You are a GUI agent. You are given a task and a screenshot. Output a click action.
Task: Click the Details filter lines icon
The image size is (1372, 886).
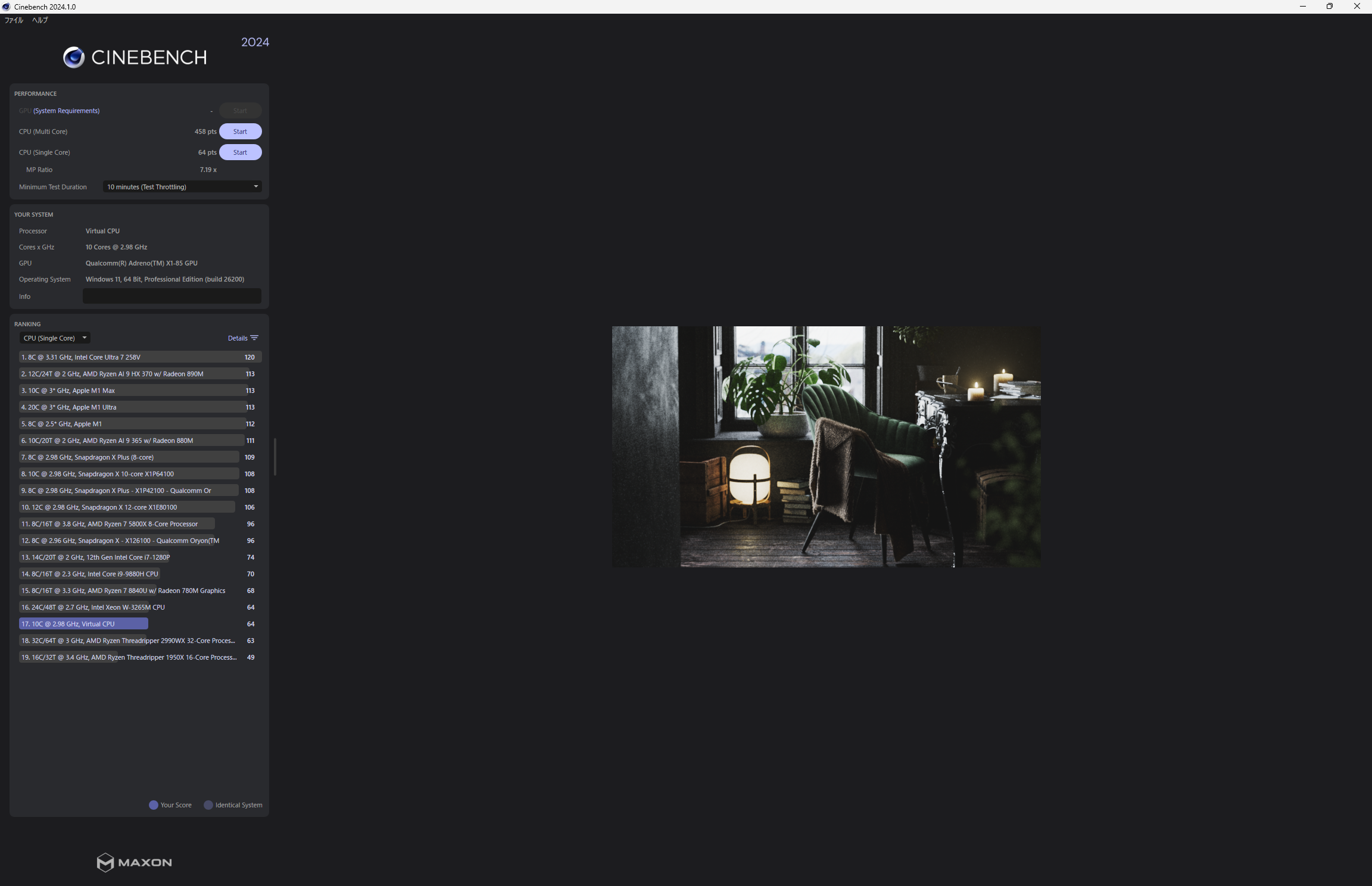click(x=254, y=338)
